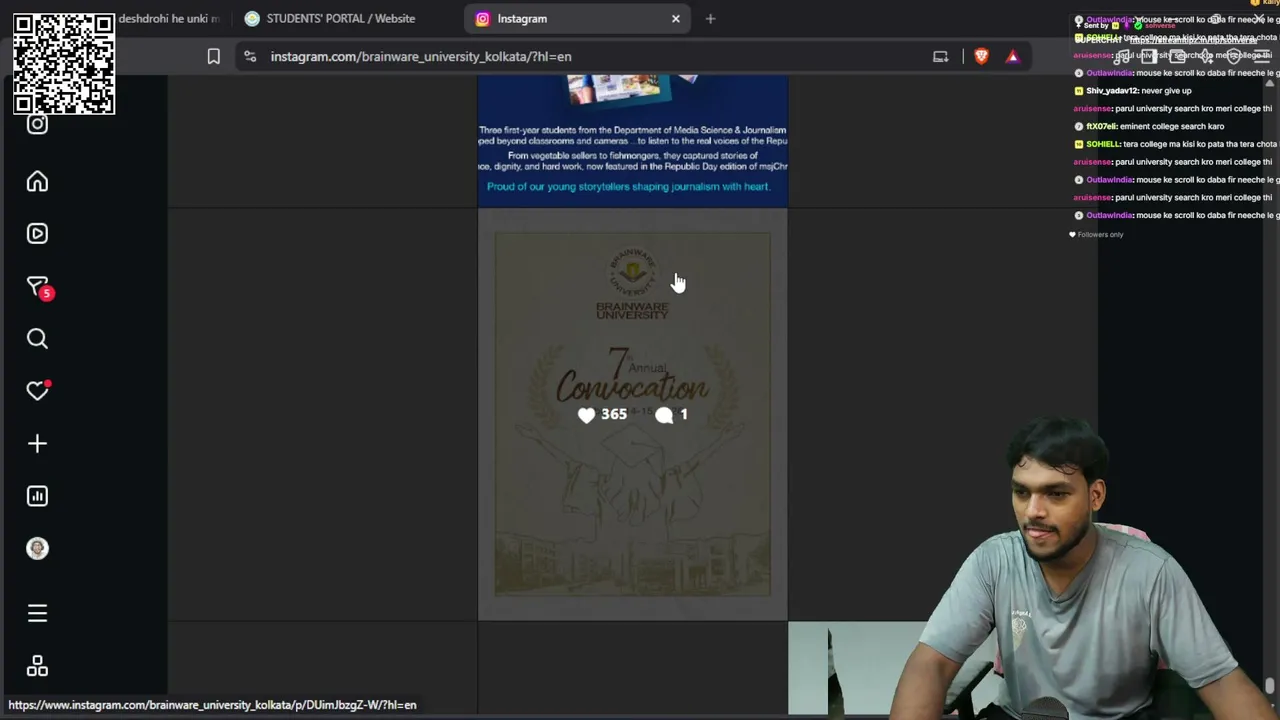Open Instagram Home from the sidebar
Viewport: 1280px width, 720px height.
[x=37, y=182]
